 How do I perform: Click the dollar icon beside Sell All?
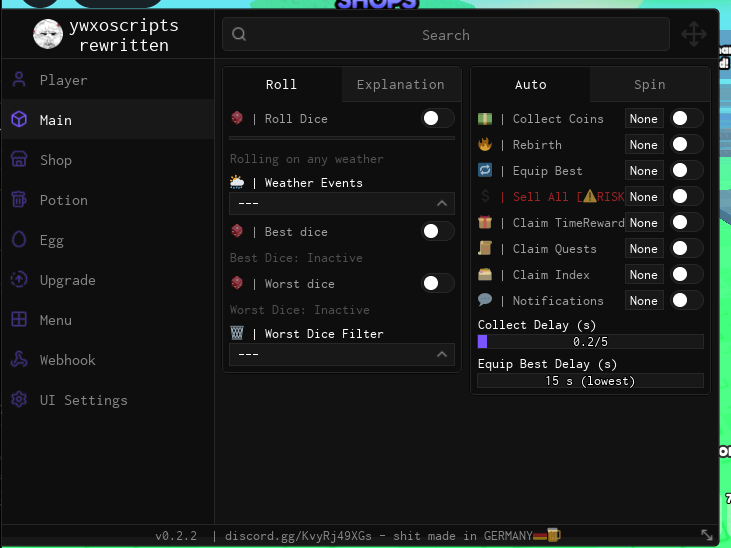[485, 196]
